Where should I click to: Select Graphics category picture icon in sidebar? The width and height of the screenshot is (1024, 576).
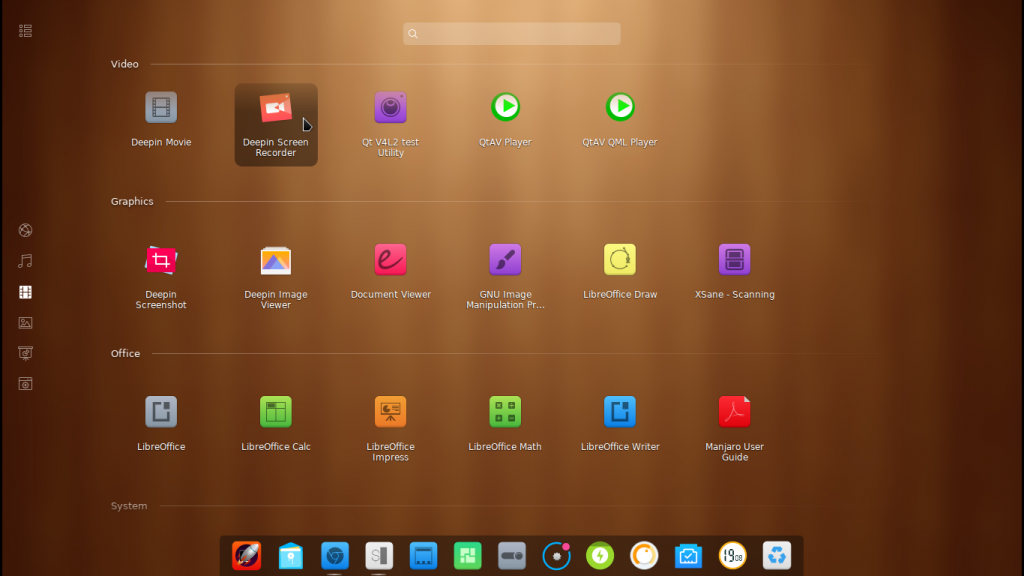[x=26, y=323]
